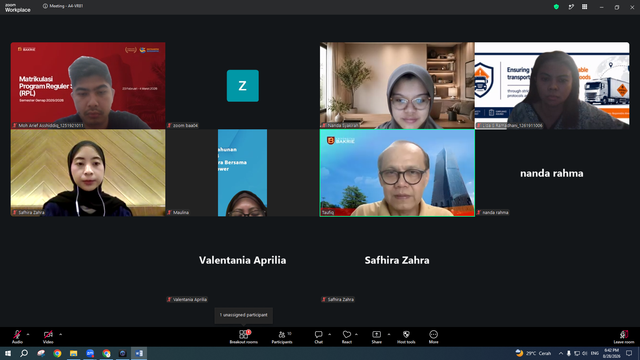Open volume control in system tray
This screenshot has width=640, height=360.
585,353
